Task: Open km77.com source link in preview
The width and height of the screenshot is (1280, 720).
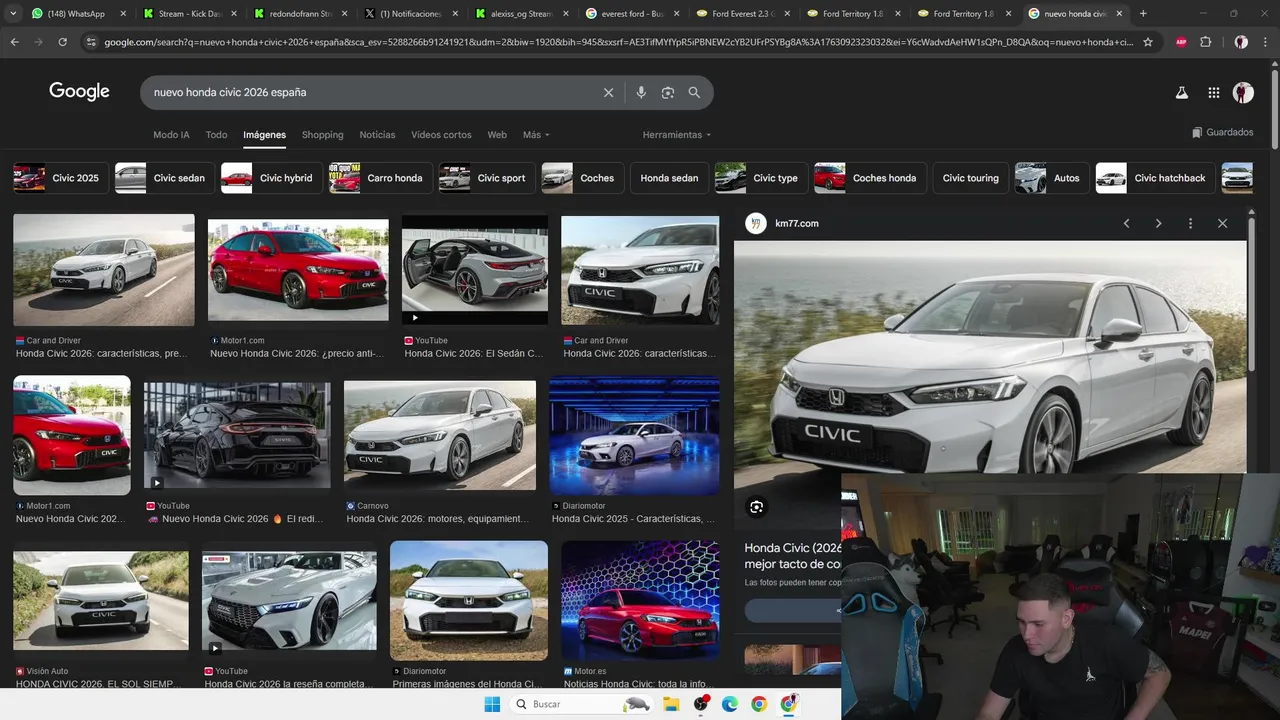Action: (x=796, y=223)
